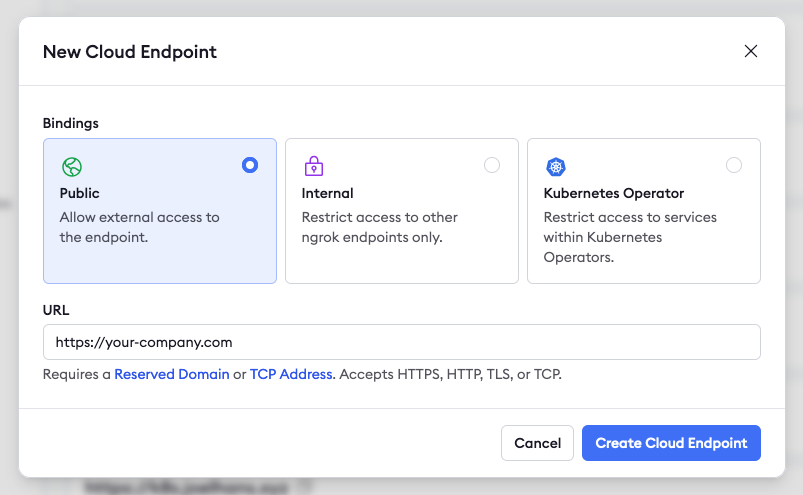This screenshot has height=495, width=803.
Task: Click the Internal card title text
Action: [x=327, y=193]
